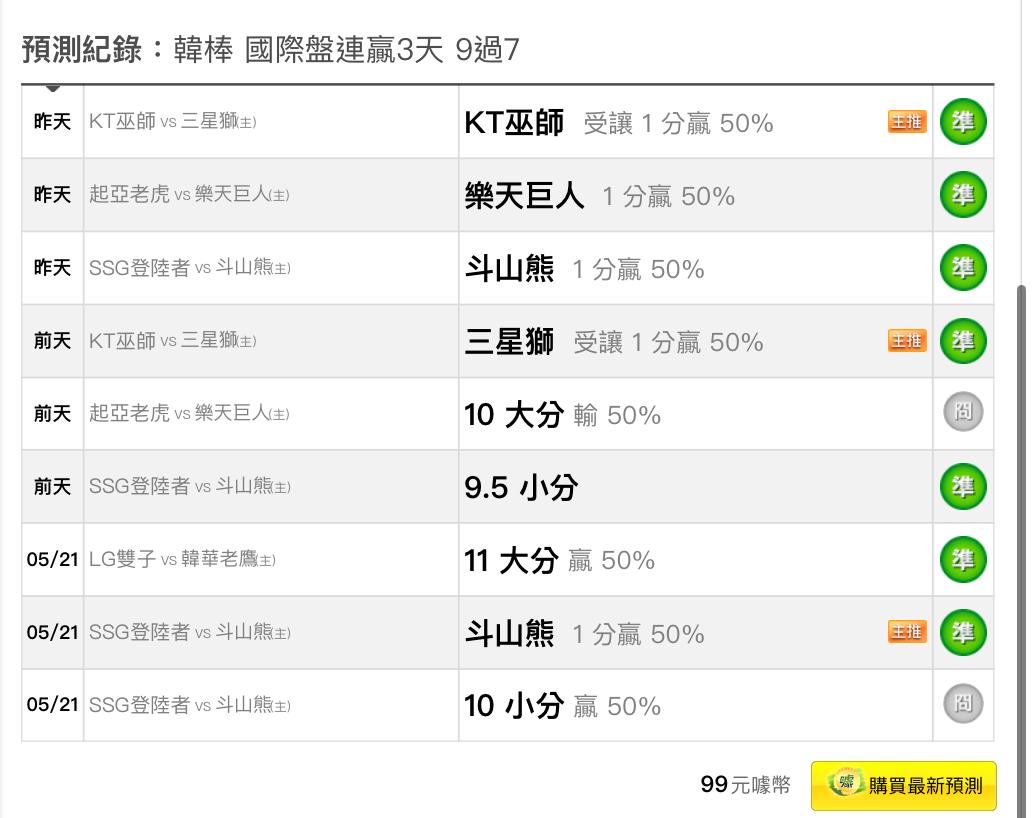This screenshot has height=818, width=1035.
Task: Click the 購買最新預測 button
Action: 904,786
